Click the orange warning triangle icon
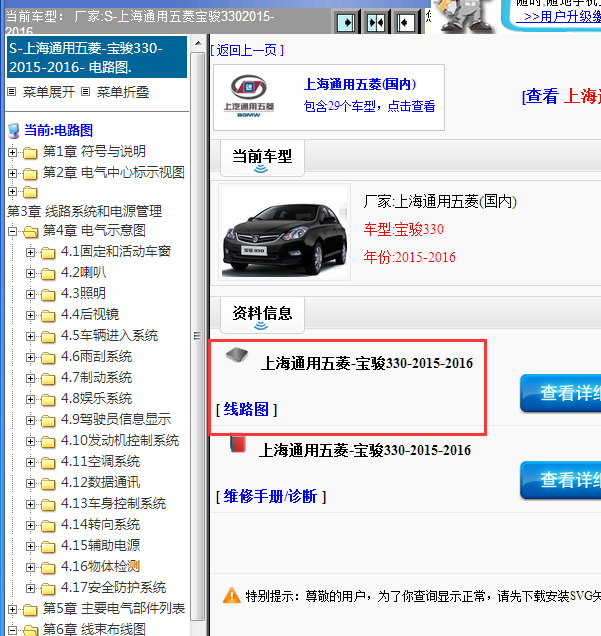Image resolution: width=601 pixels, height=636 pixels. click(232, 595)
